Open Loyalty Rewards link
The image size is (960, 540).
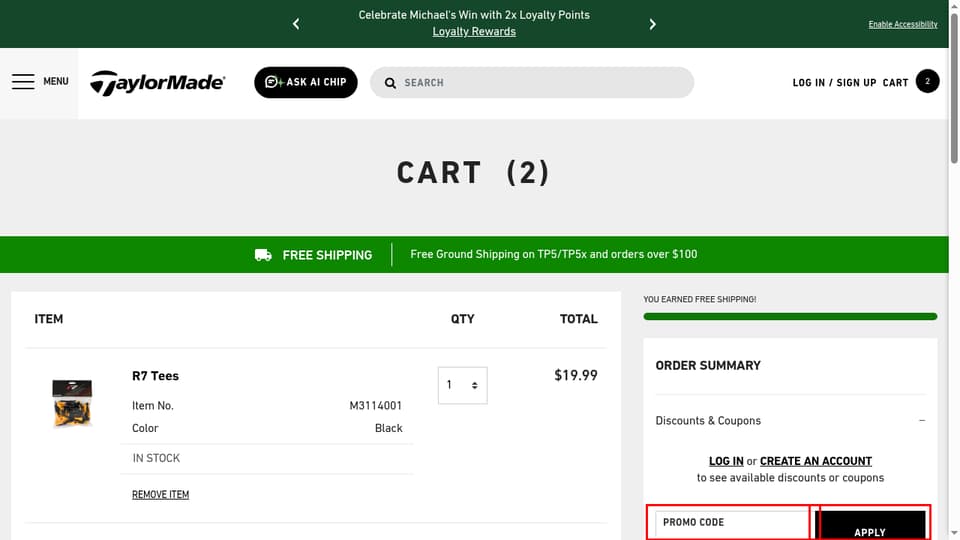tap(474, 31)
